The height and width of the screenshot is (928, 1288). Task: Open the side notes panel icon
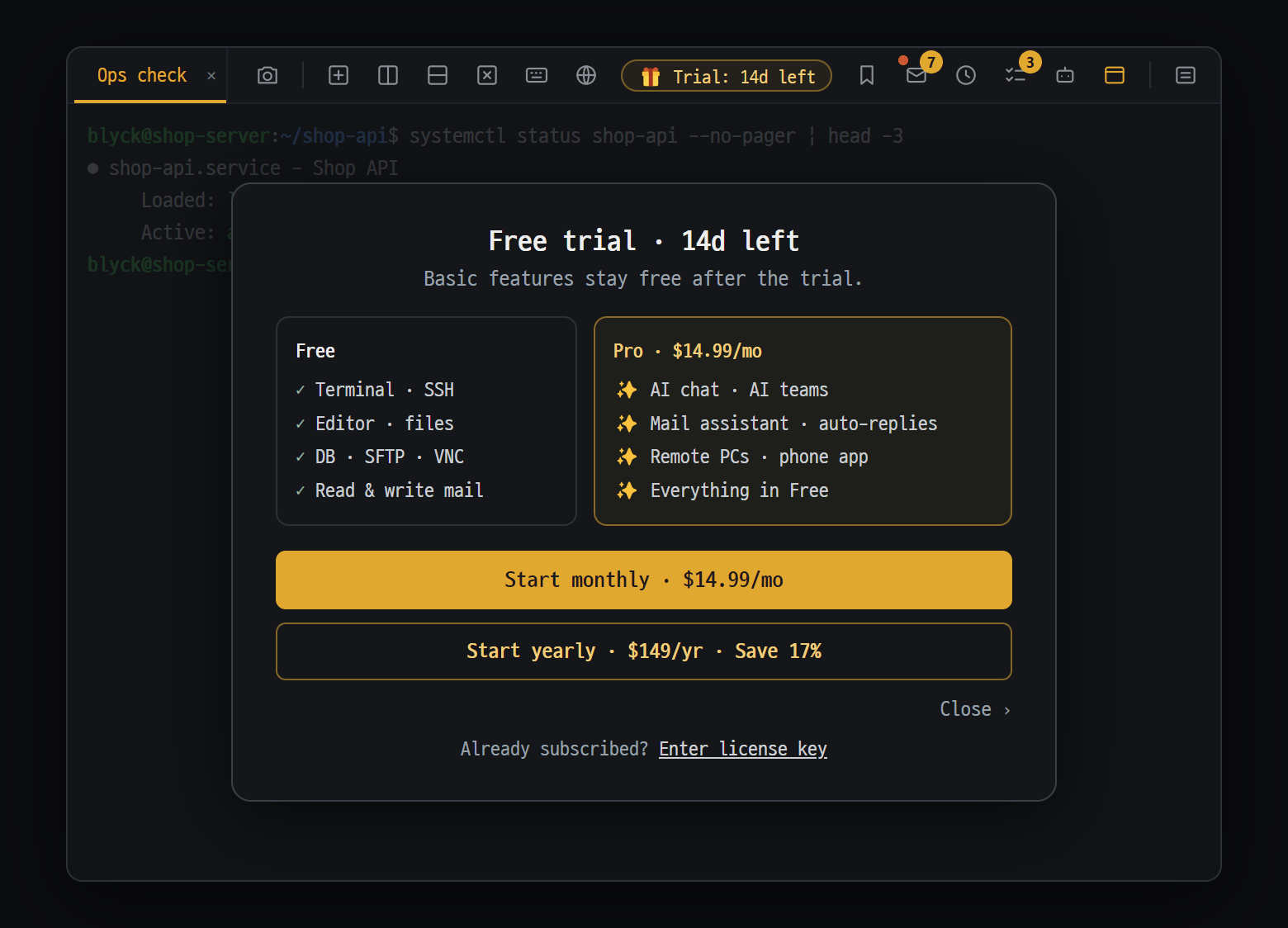click(1186, 75)
